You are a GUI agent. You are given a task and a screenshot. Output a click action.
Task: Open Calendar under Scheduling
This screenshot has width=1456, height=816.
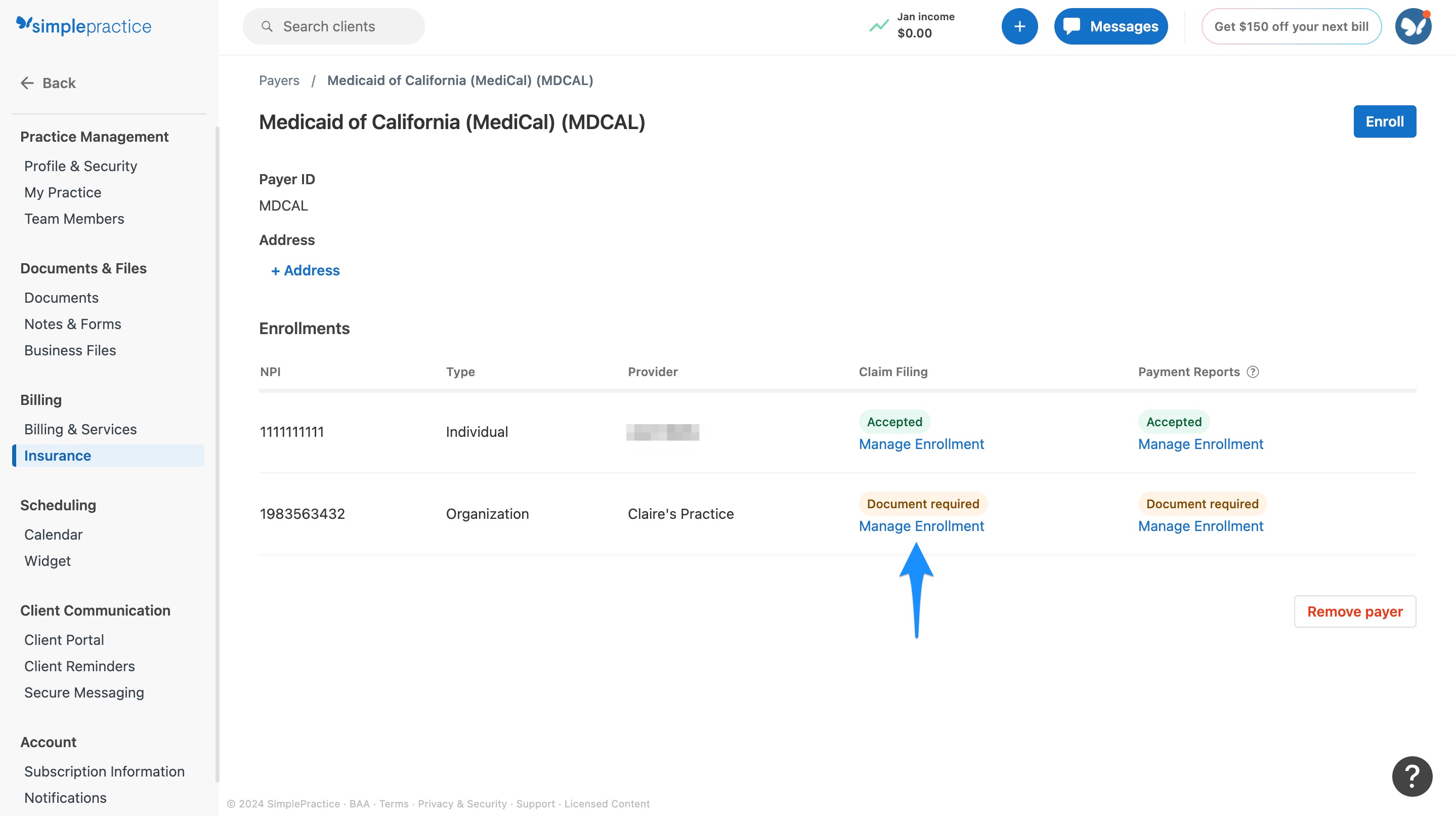coord(53,534)
